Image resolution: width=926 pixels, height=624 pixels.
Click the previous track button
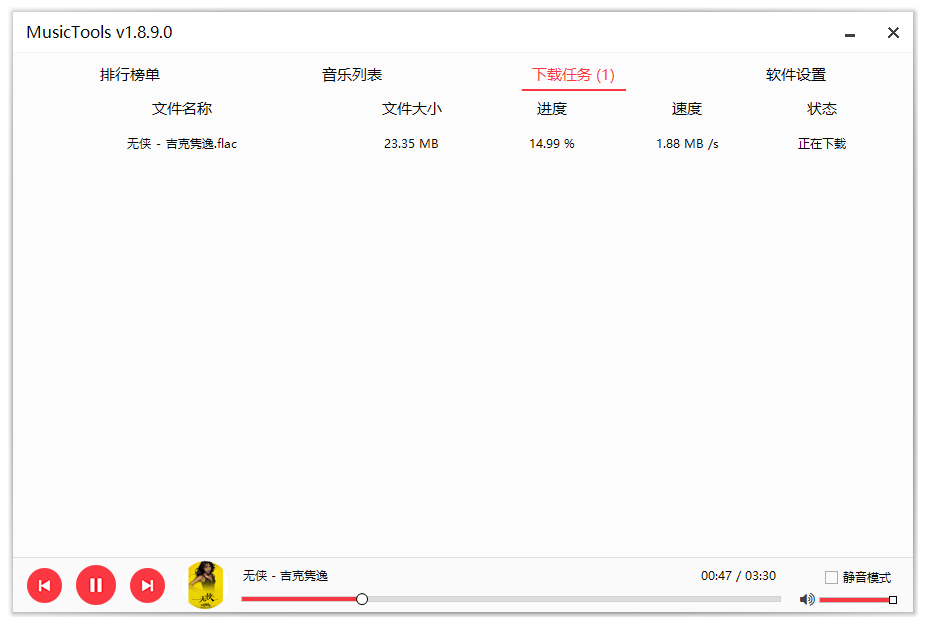(x=44, y=585)
